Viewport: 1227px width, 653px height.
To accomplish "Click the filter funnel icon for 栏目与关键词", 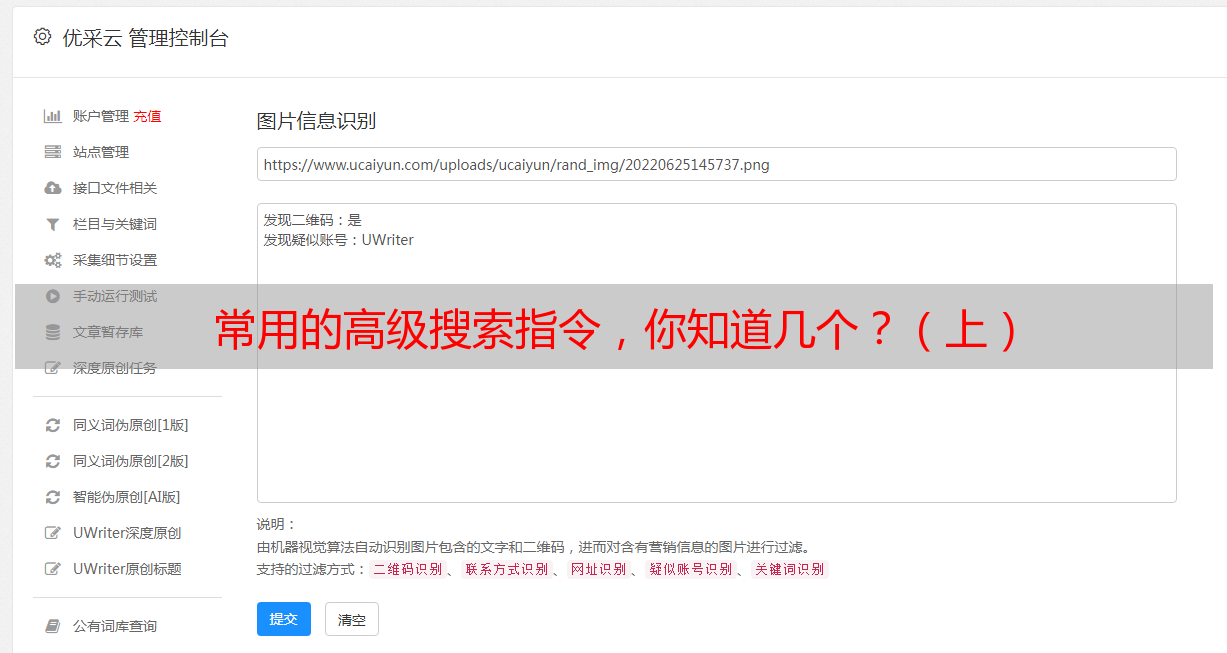I will point(53,224).
